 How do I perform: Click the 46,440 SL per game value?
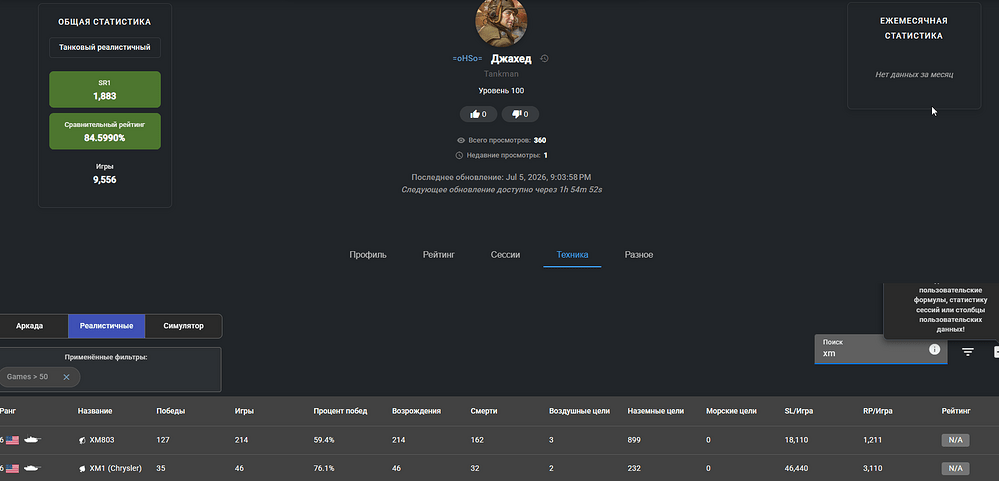796,468
